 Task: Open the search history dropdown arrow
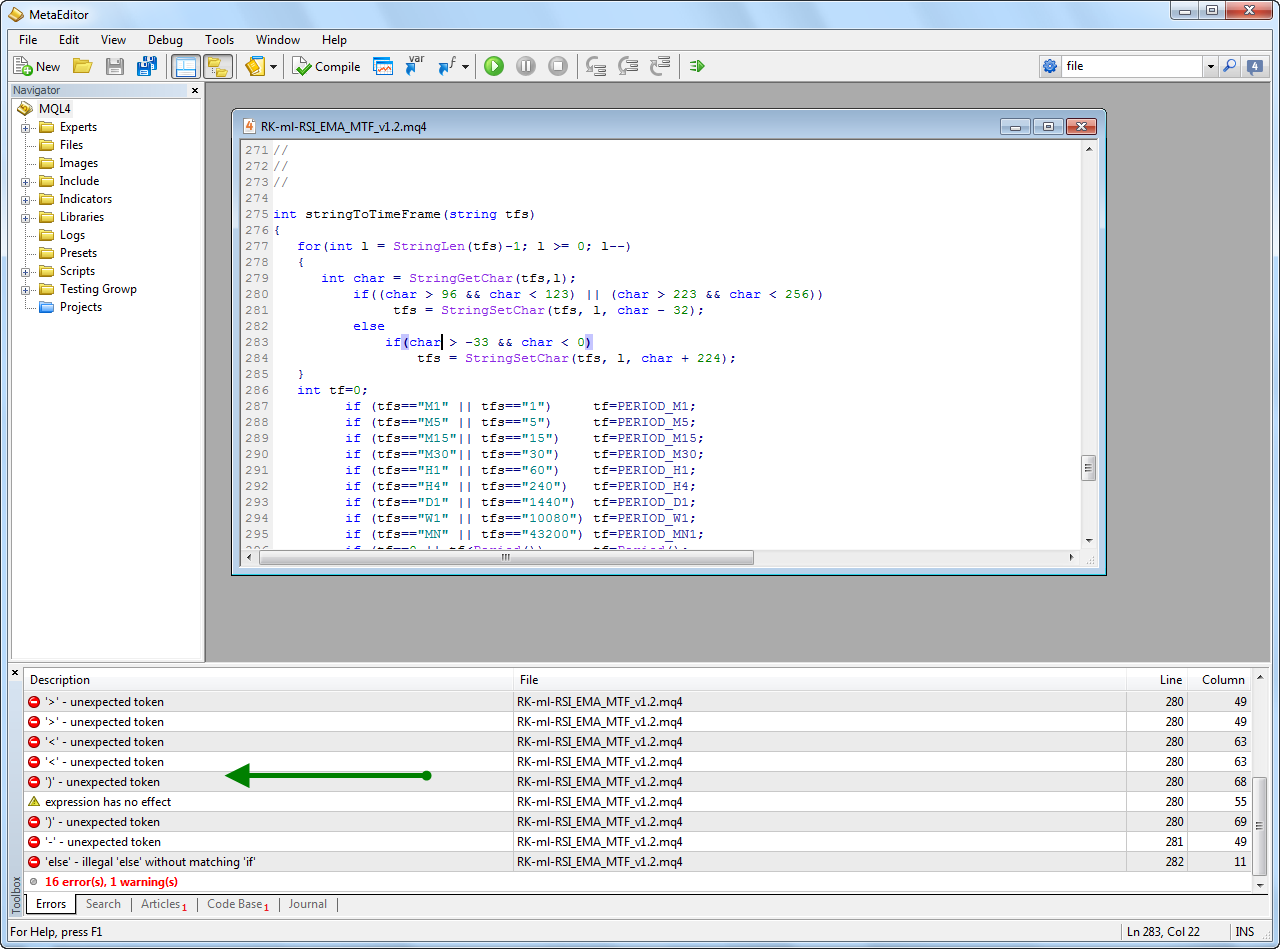pos(1210,67)
